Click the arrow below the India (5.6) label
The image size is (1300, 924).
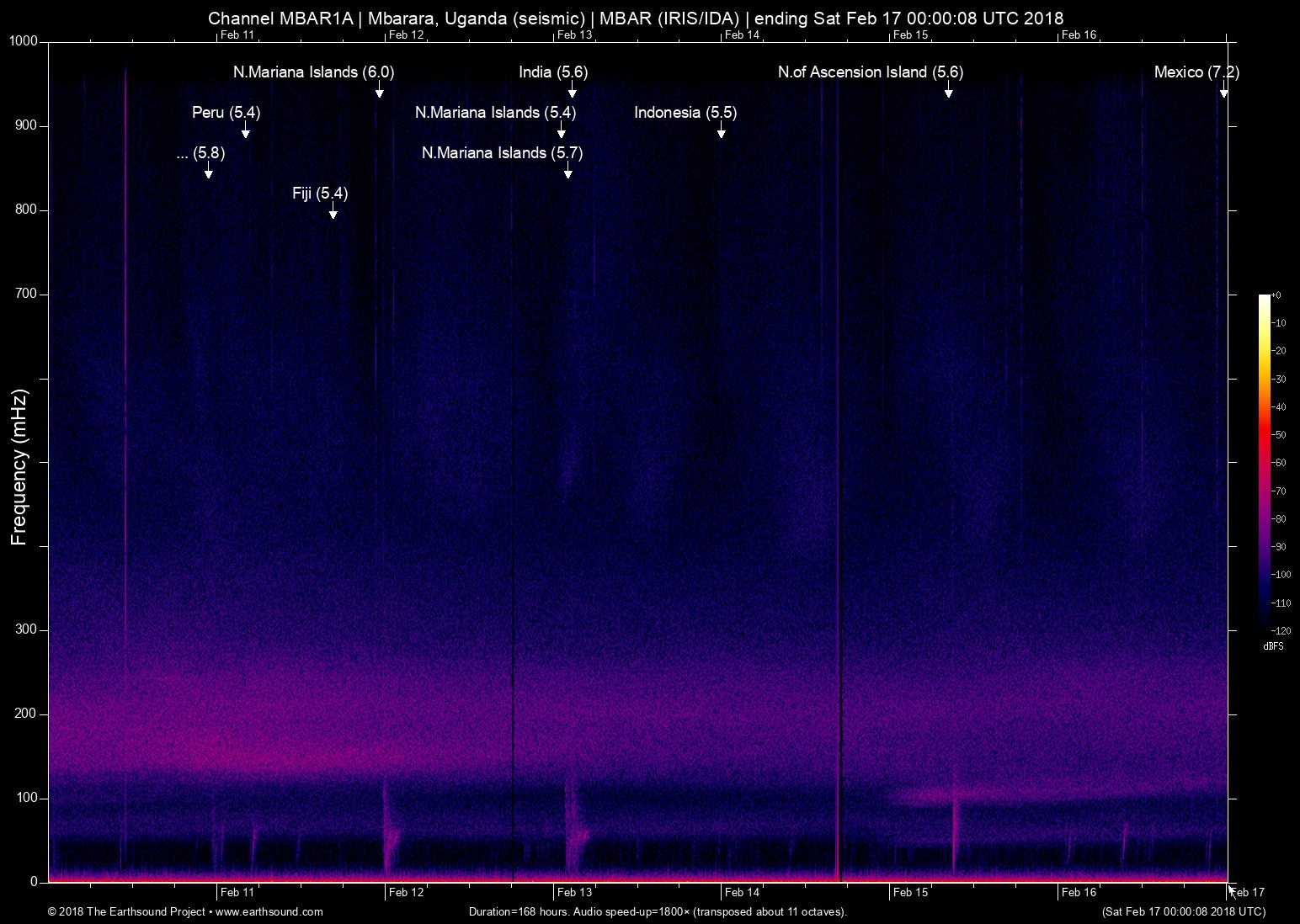click(x=572, y=91)
